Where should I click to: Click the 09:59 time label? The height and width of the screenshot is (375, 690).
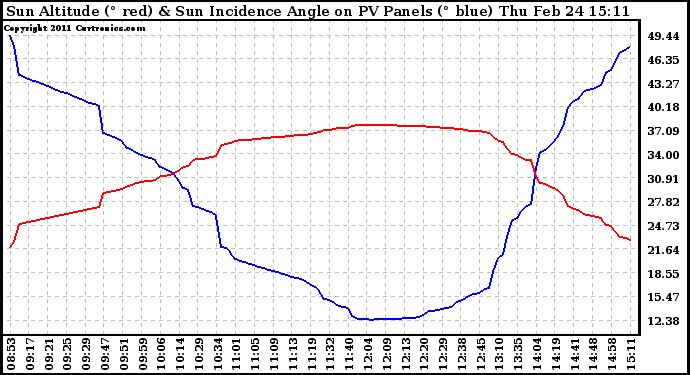(143, 354)
